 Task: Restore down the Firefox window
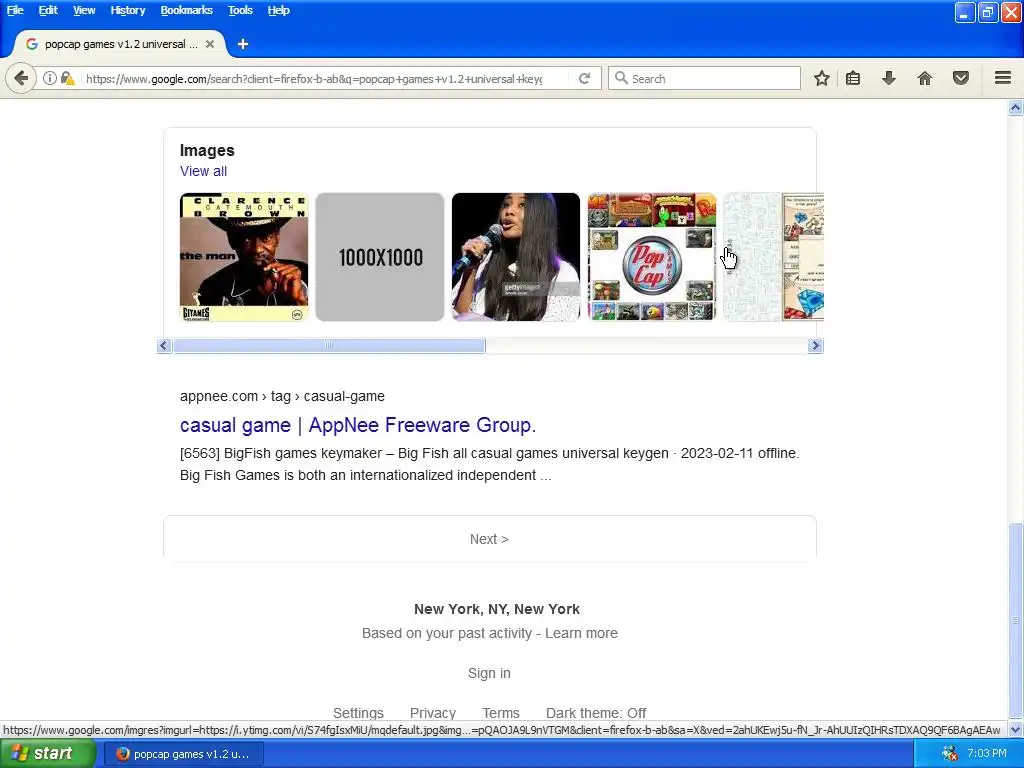pyautogui.click(x=987, y=12)
